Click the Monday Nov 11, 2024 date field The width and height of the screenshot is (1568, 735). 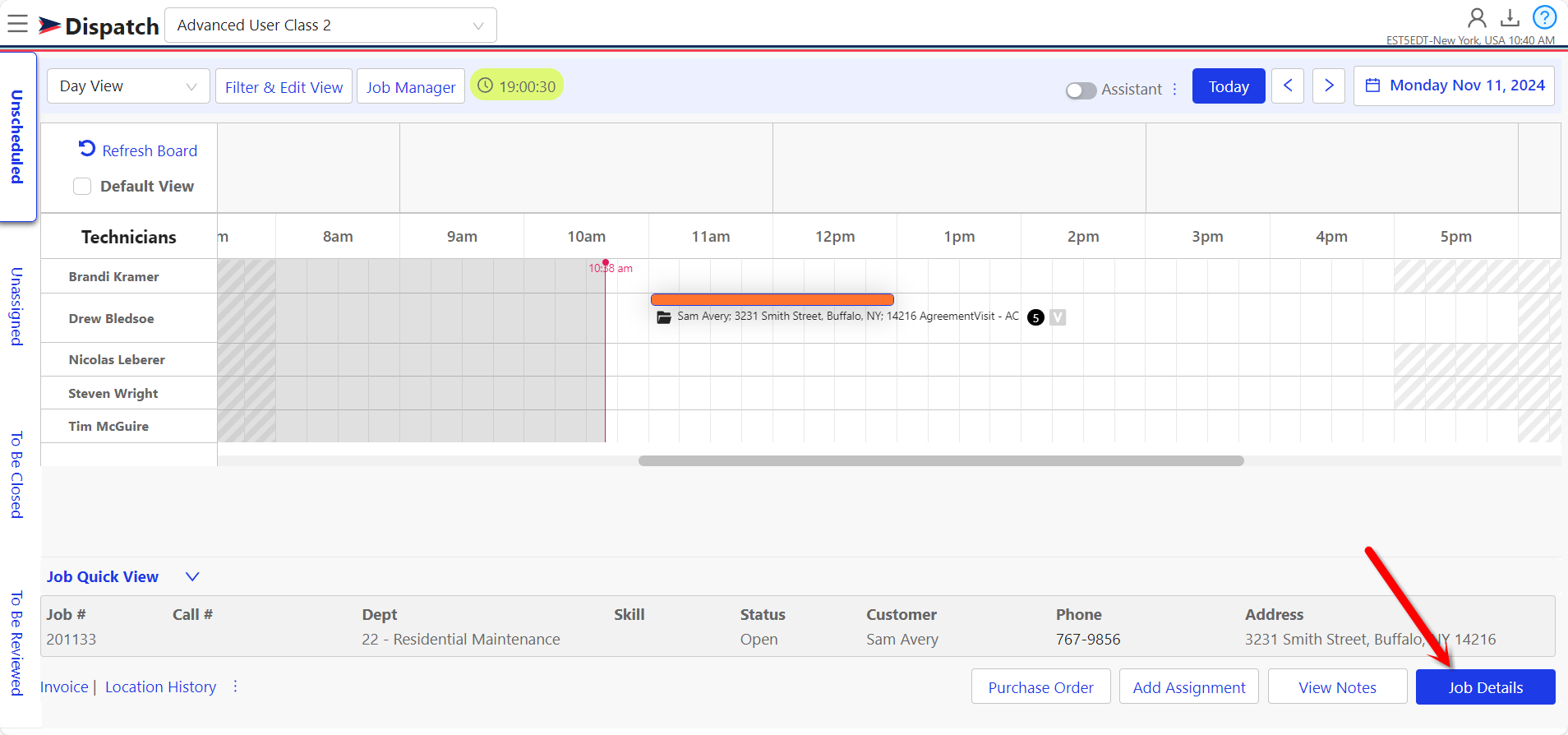(1454, 86)
